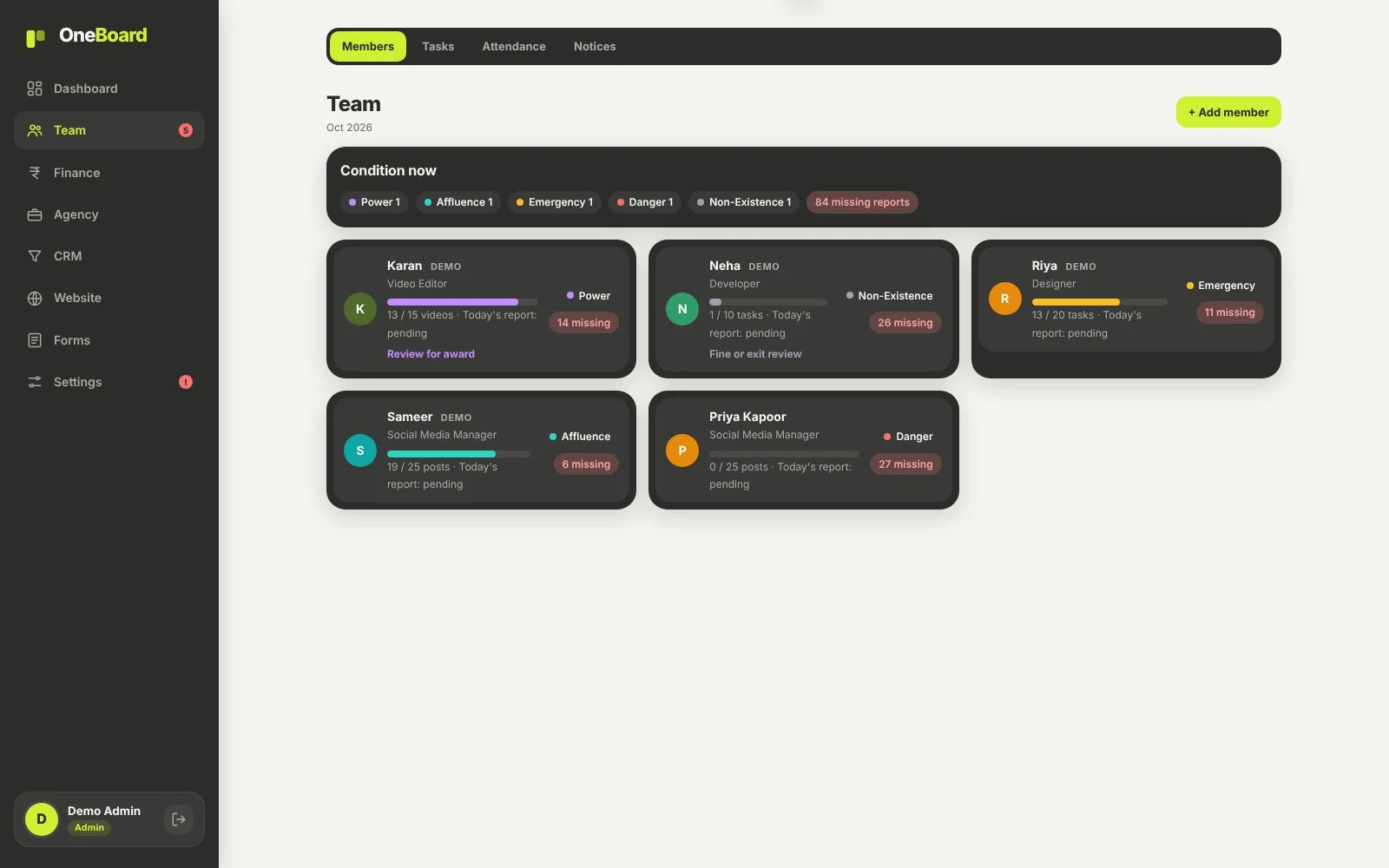Viewport: 1389px width, 868px height.
Task: Click Riya's R avatar
Action: coord(1005,299)
